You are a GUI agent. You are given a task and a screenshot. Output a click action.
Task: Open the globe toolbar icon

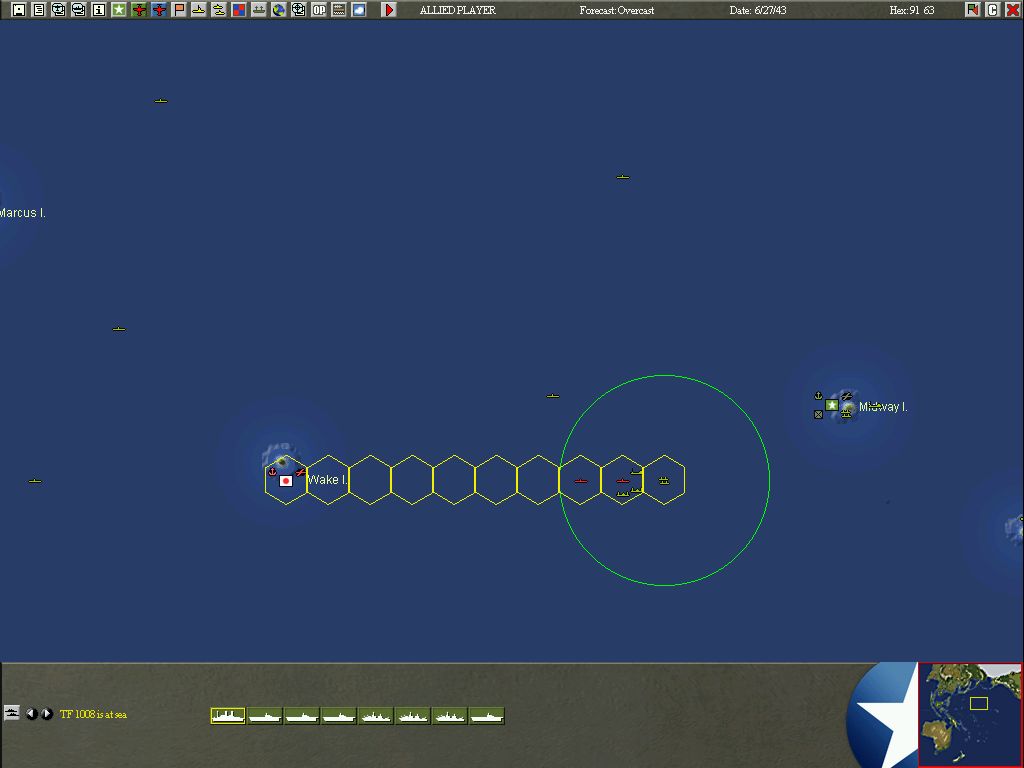pyautogui.click(x=279, y=10)
